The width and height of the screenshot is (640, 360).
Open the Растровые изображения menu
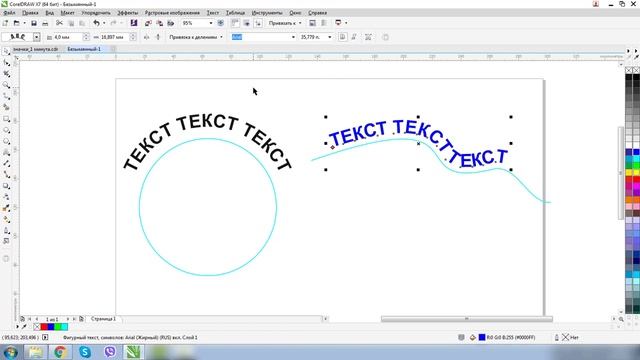[x=172, y=13]
